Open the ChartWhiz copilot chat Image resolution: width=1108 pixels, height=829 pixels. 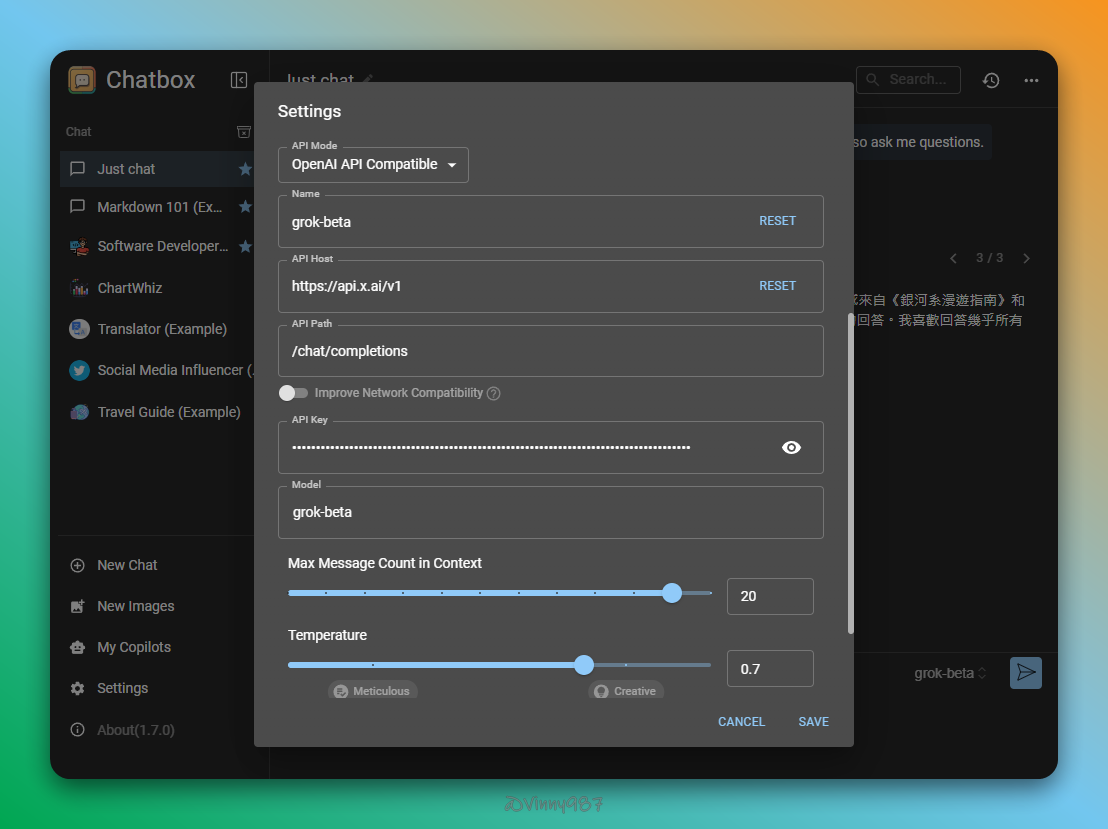[x=130, y=288]
